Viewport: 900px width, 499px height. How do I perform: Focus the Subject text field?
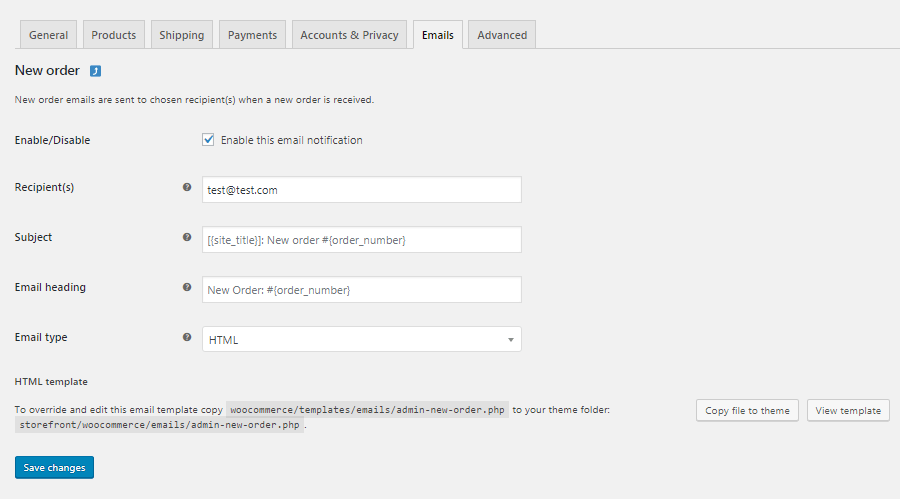tap(361, 240)
